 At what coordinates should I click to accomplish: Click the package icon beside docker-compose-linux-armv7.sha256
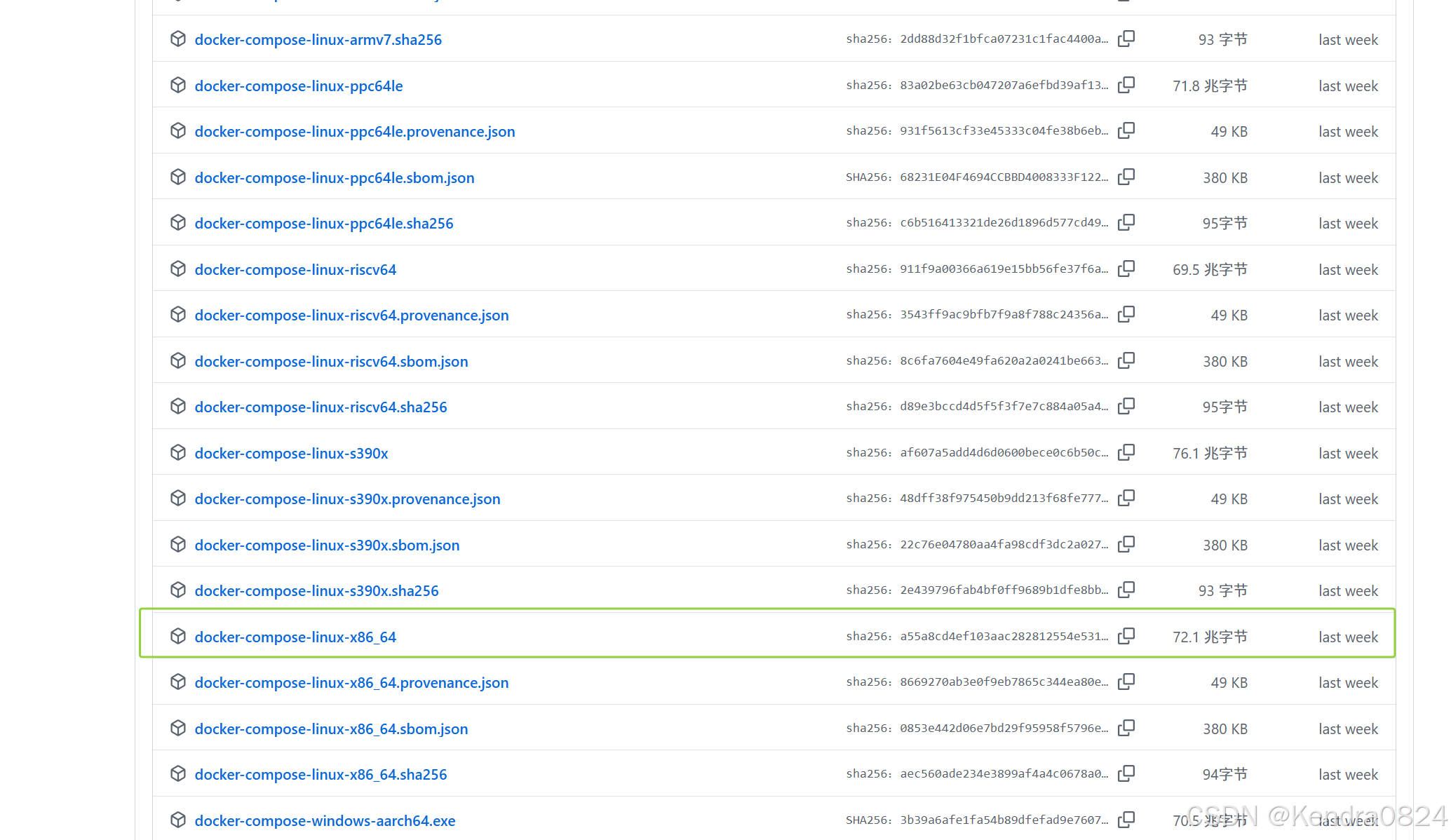[177, 39]
